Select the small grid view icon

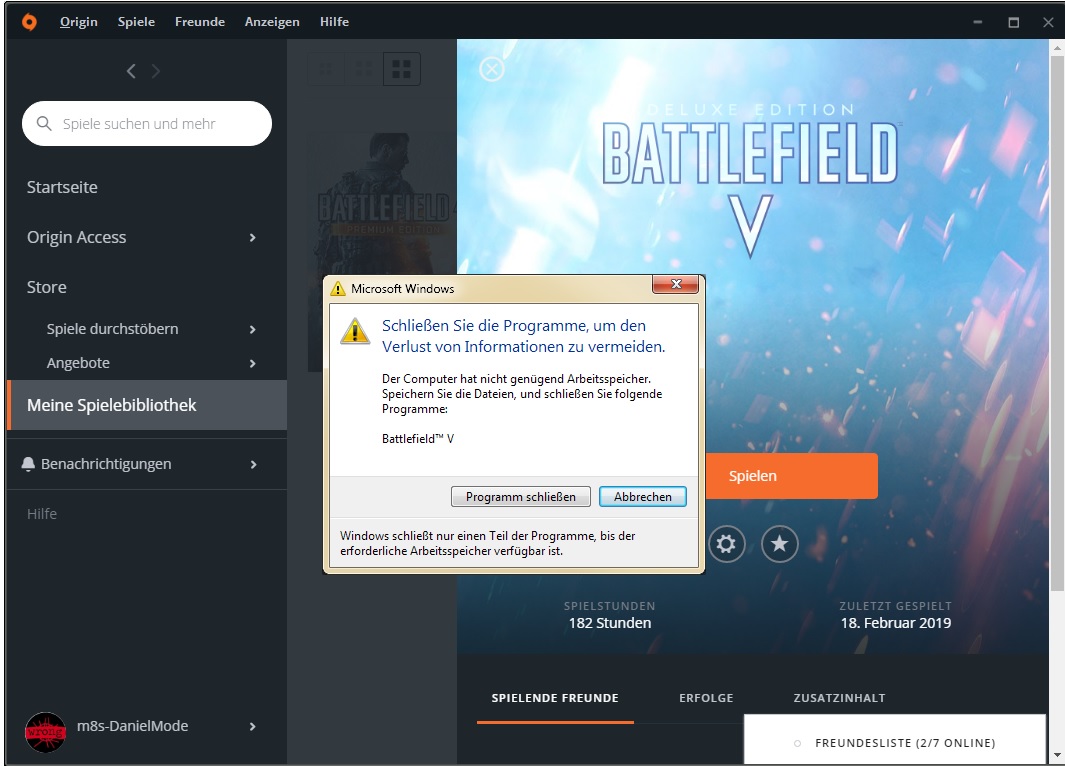click(x=326, y=69)
